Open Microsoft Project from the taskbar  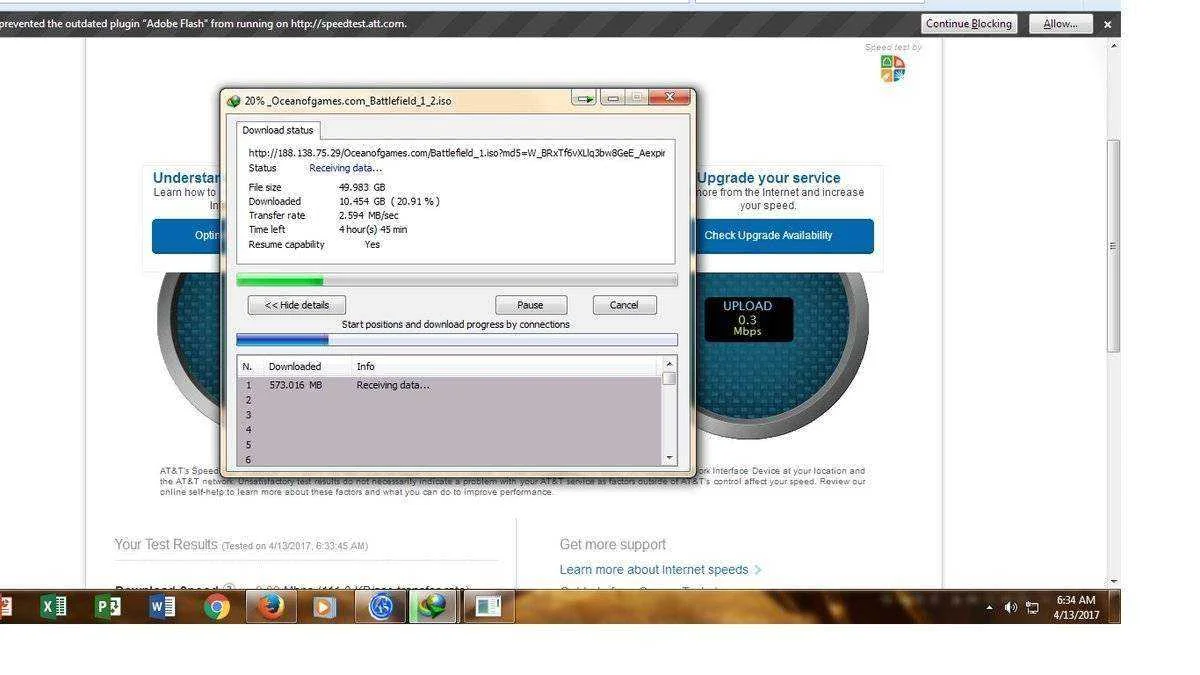point(107,606)
